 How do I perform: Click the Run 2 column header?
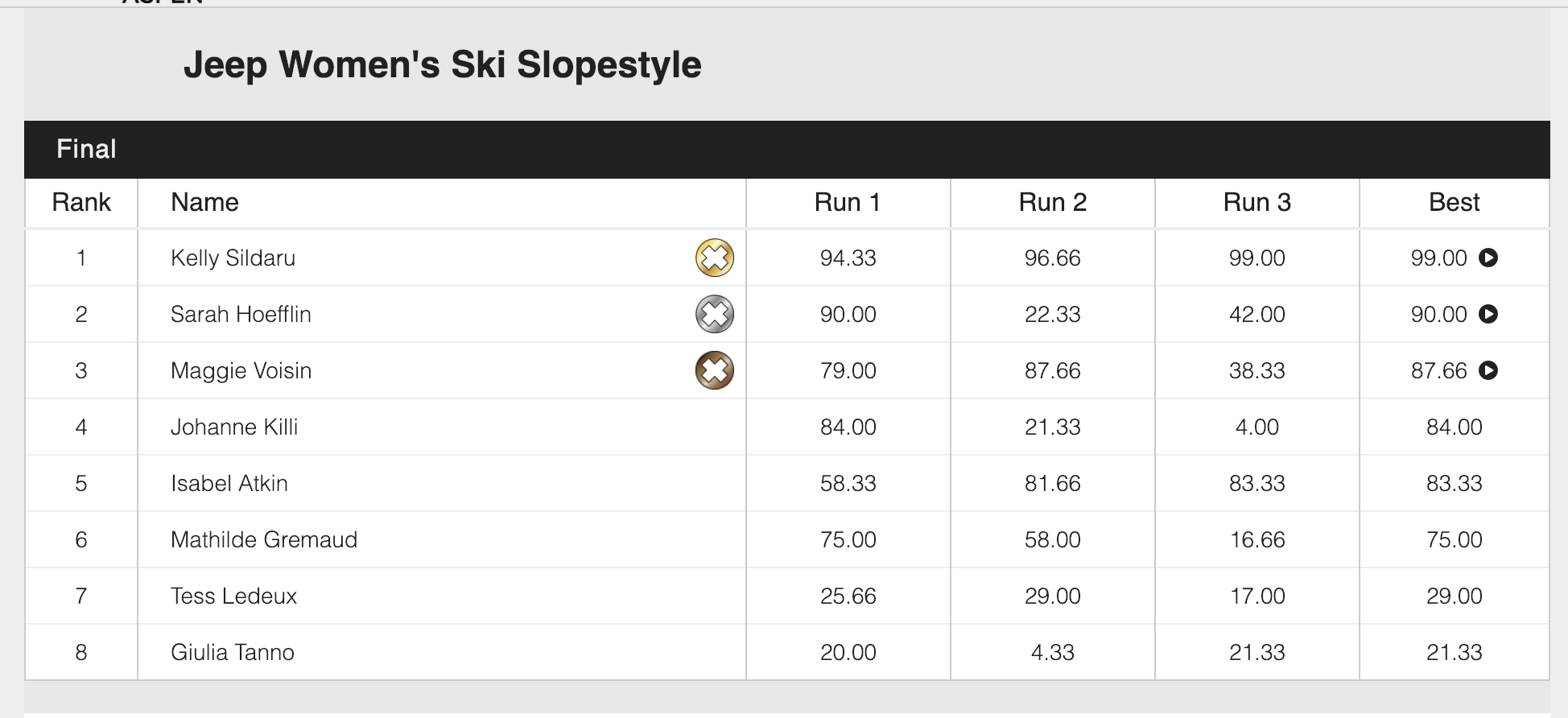coord(1053,202)
